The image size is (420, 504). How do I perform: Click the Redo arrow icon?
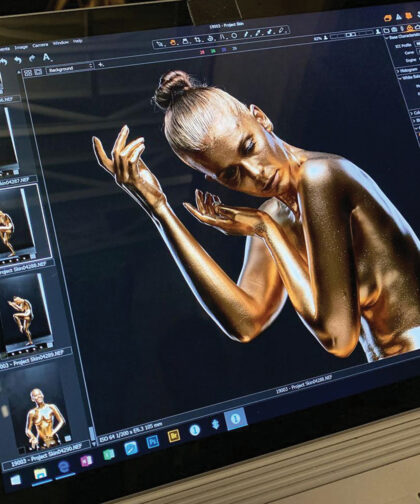32,59
